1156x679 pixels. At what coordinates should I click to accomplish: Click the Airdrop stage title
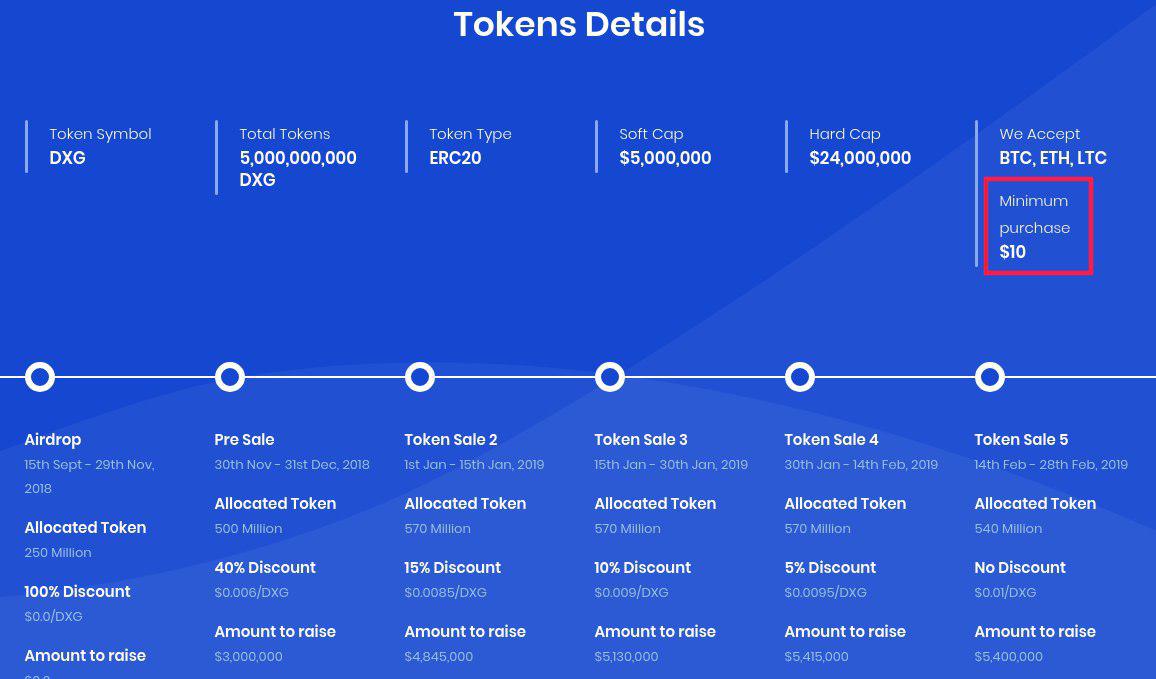52,440
